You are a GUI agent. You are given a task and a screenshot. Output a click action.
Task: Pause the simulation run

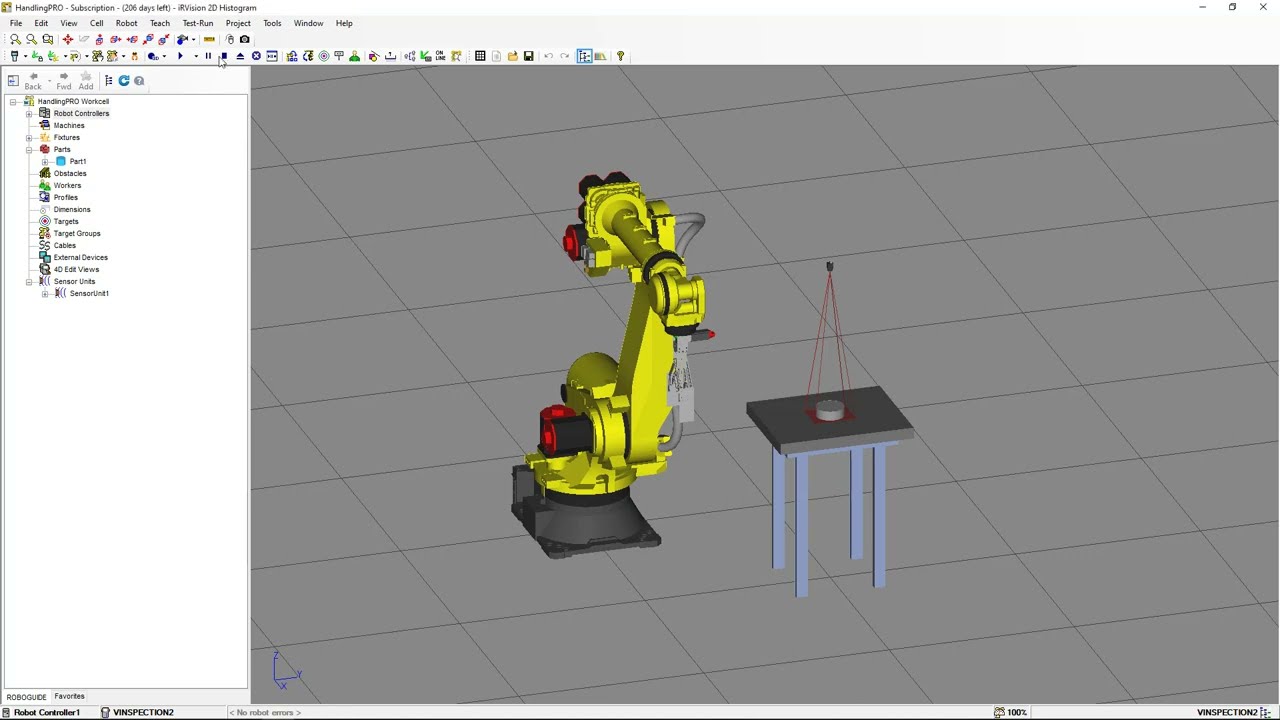(x=208, y=56)
